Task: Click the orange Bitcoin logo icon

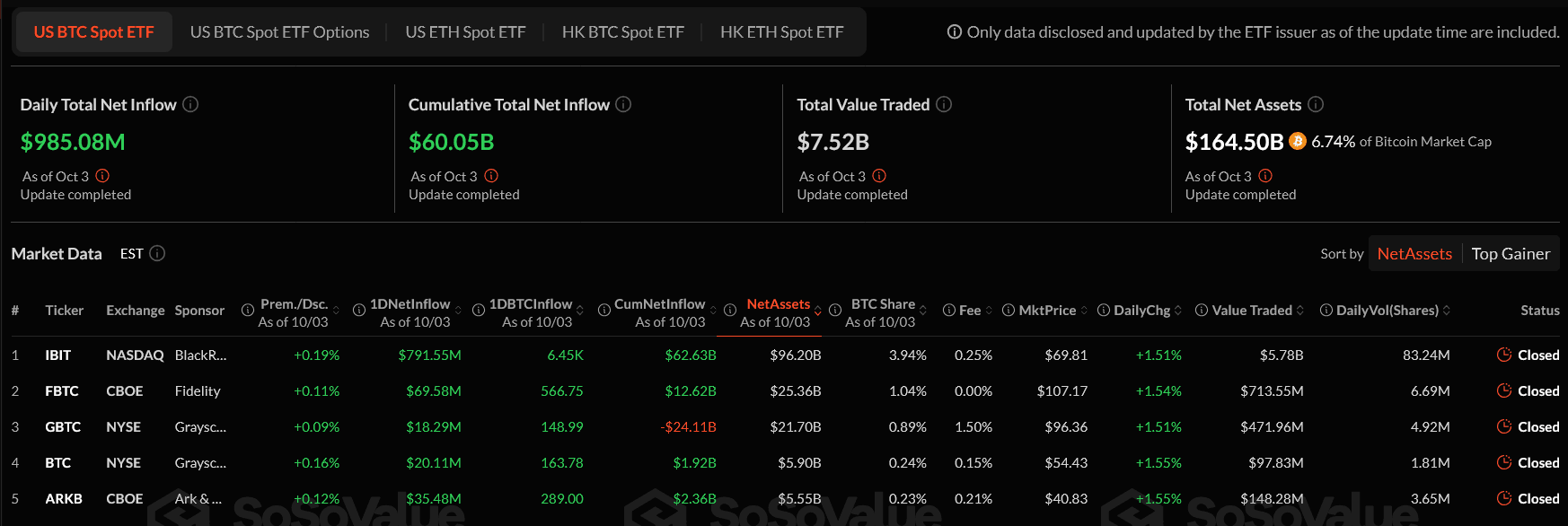Action: (1298, 141)
